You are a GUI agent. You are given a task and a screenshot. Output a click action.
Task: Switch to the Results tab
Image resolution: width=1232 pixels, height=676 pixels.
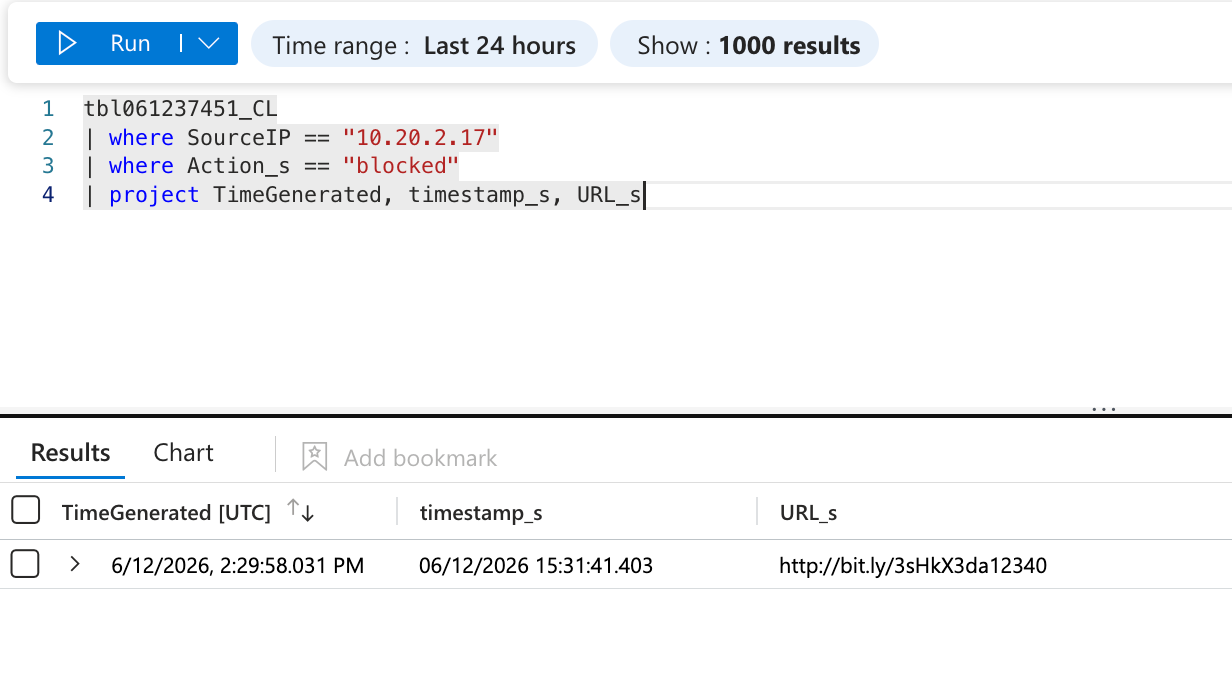pyautogui.click(x=70, y=452)
